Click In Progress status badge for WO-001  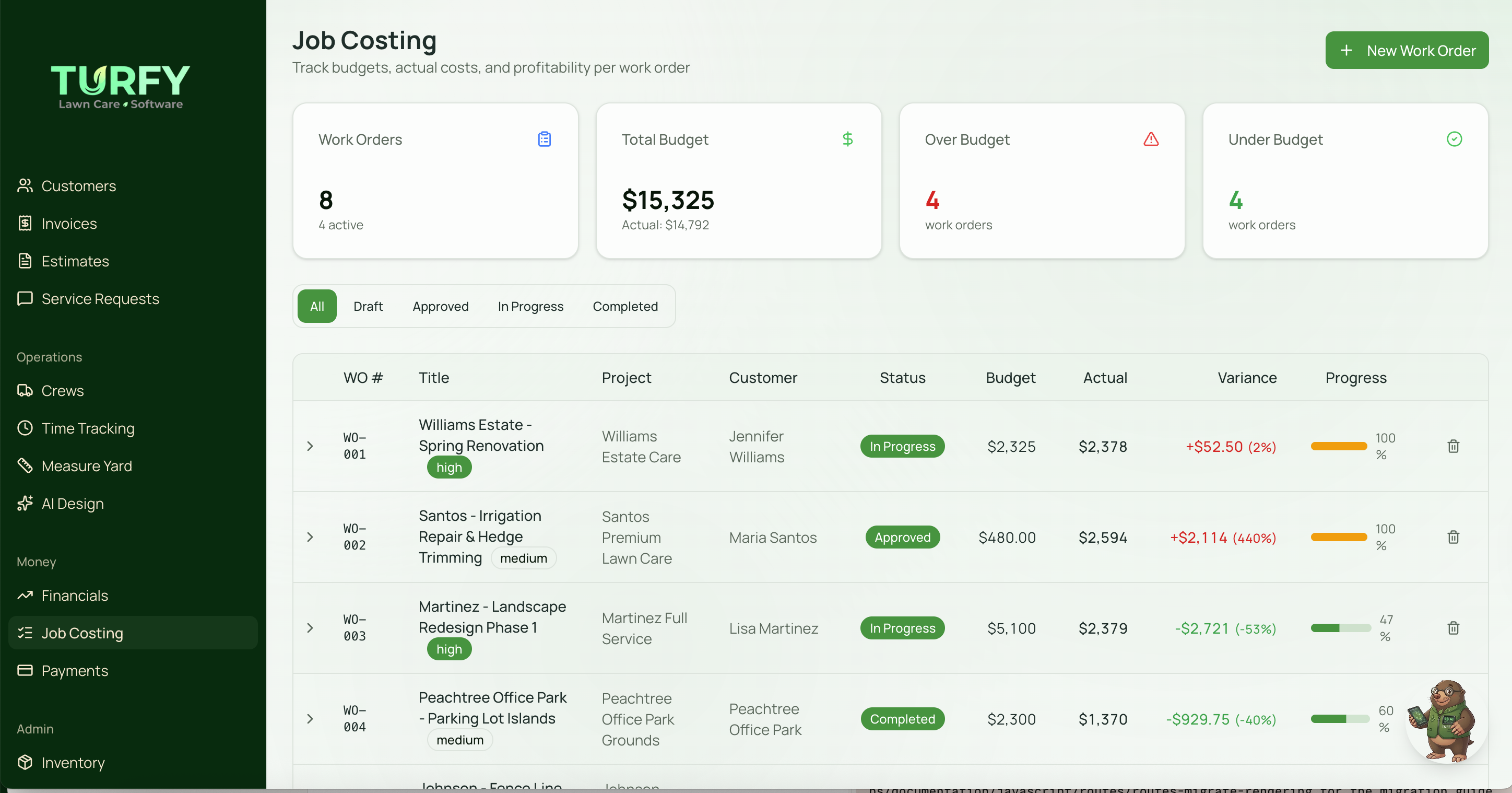(902, 447)
